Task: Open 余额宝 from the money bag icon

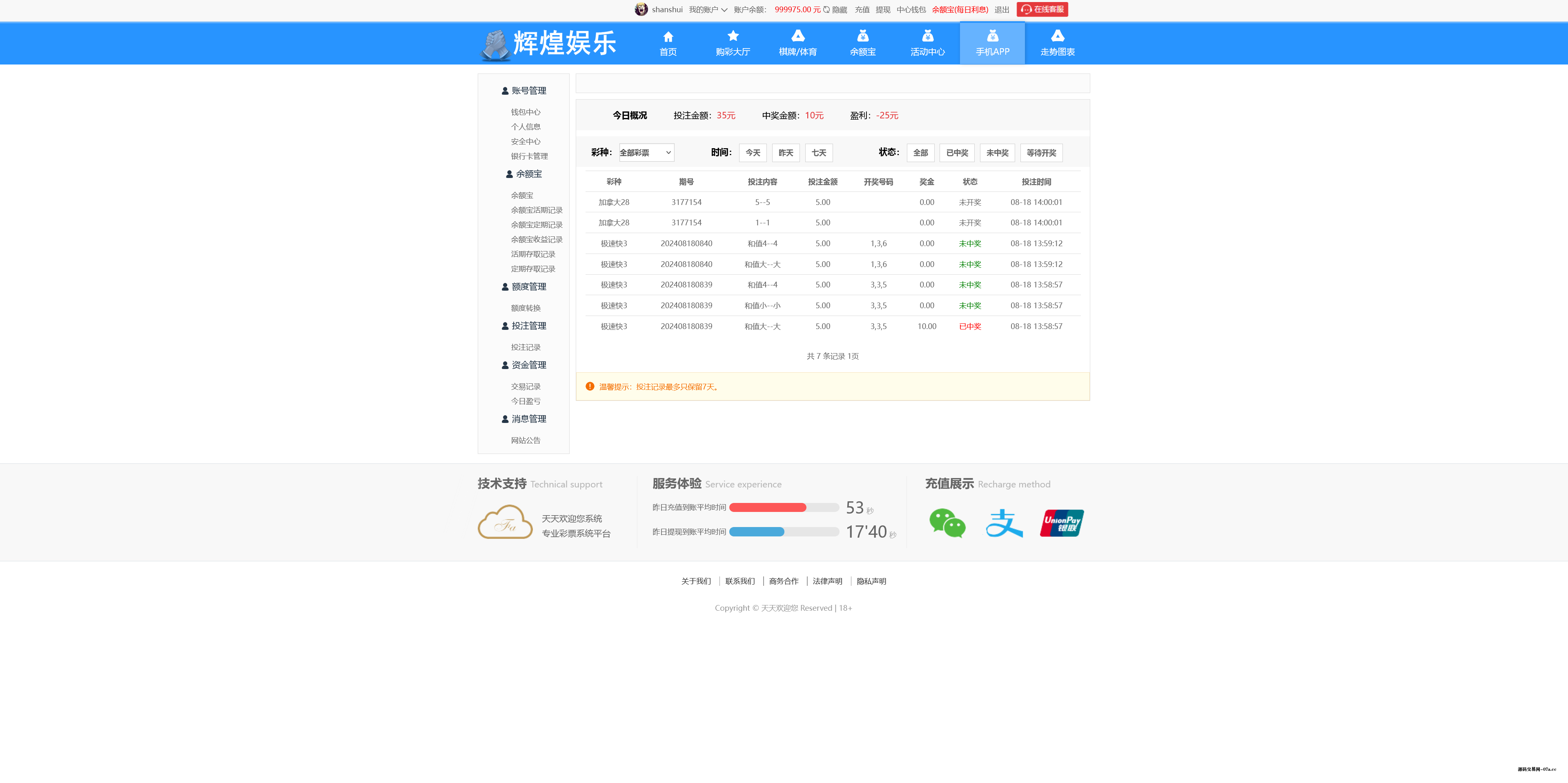Action: click(x=862, y=36)
